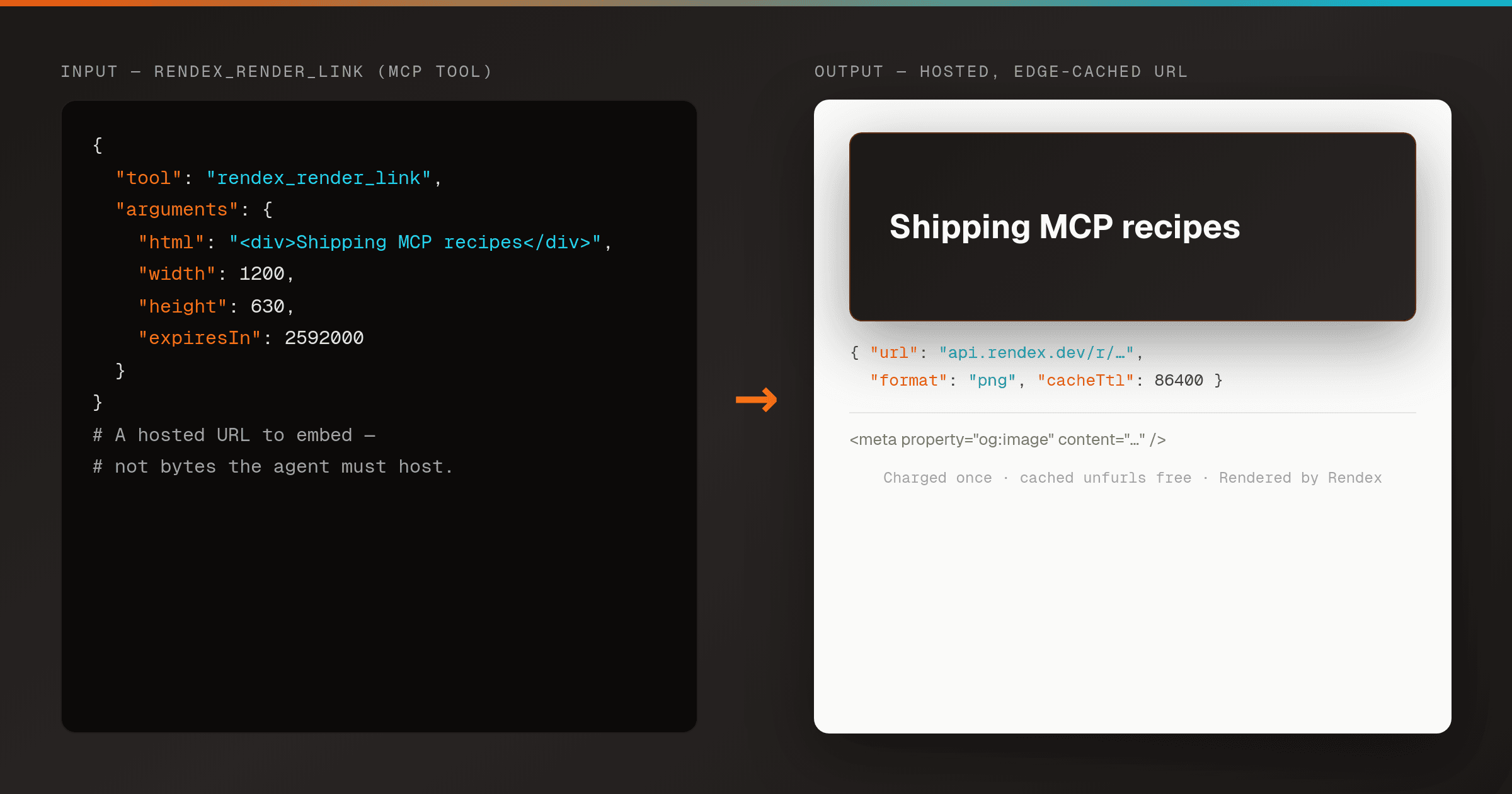Click the "rendex_render_link" string value
The image size is (1512, 794).
[319, 178]
